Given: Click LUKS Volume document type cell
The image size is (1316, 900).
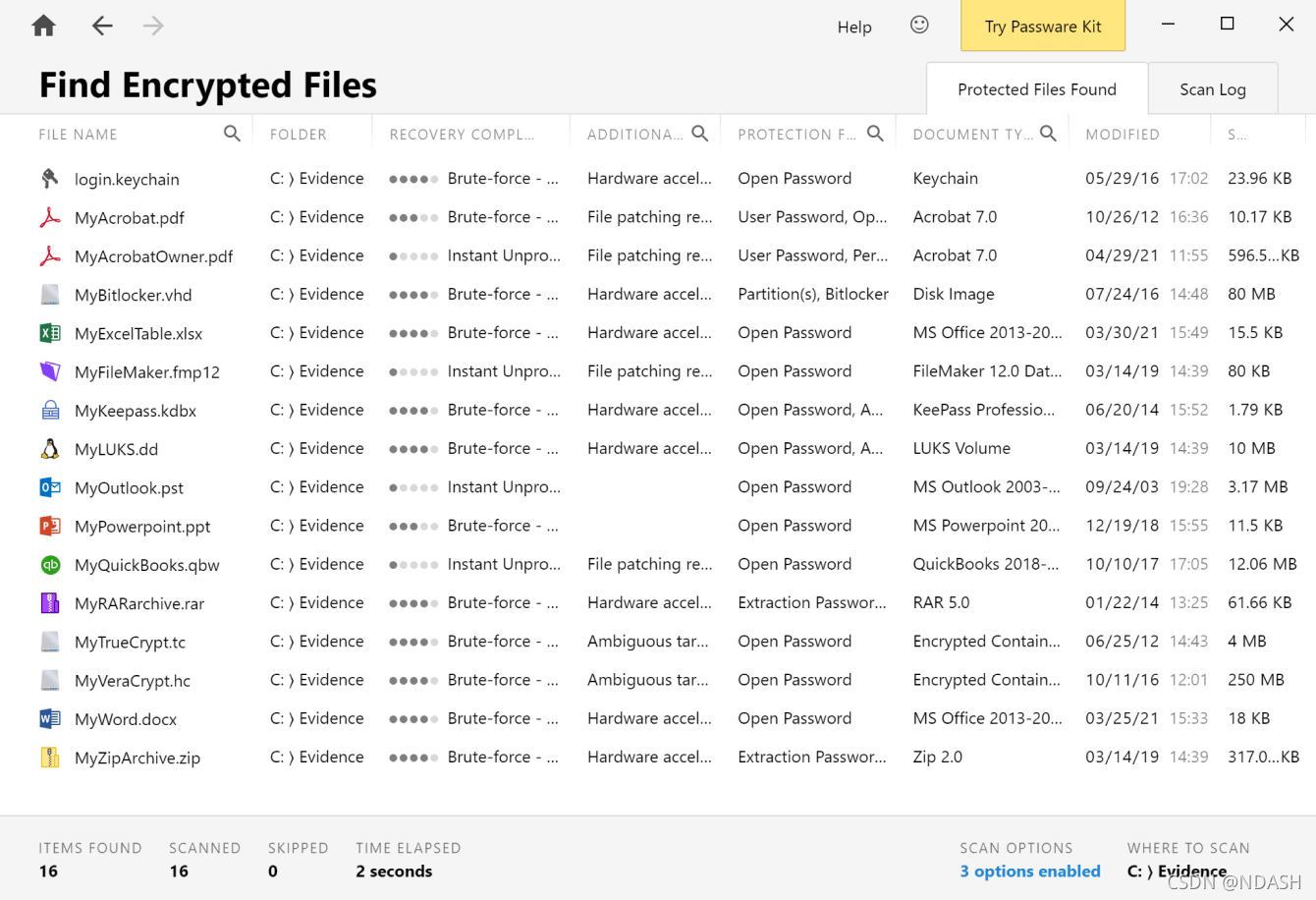Looking at the screenshot, I should tap(961, 448).
